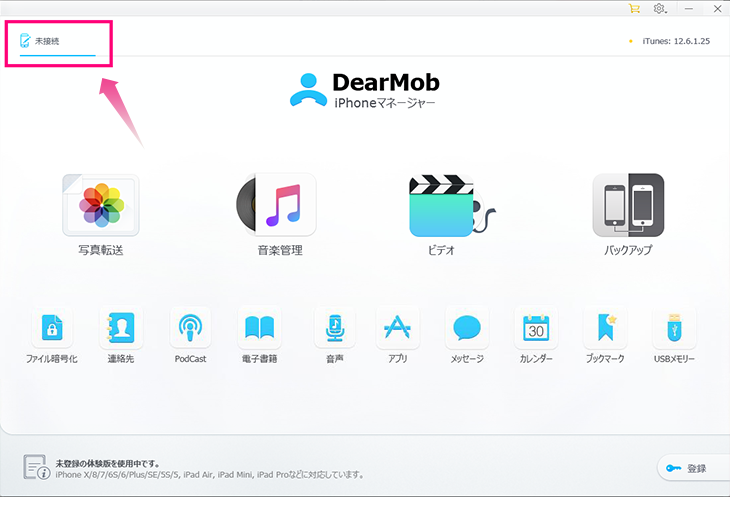
Task: Open the カレンダー calendar icon
Action: click(x=536, y=327)
